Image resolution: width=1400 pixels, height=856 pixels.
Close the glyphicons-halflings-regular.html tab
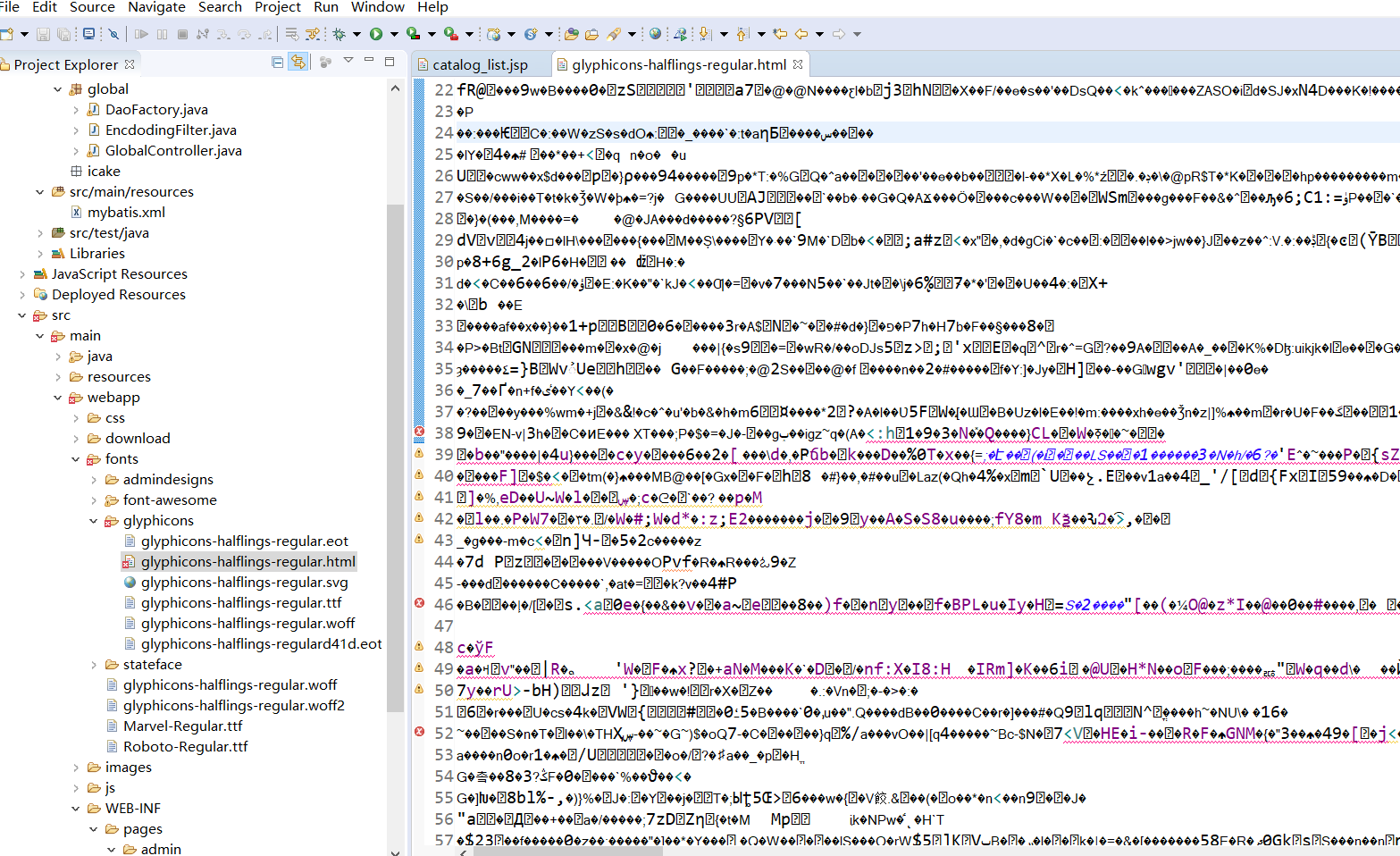coord(798,64)
